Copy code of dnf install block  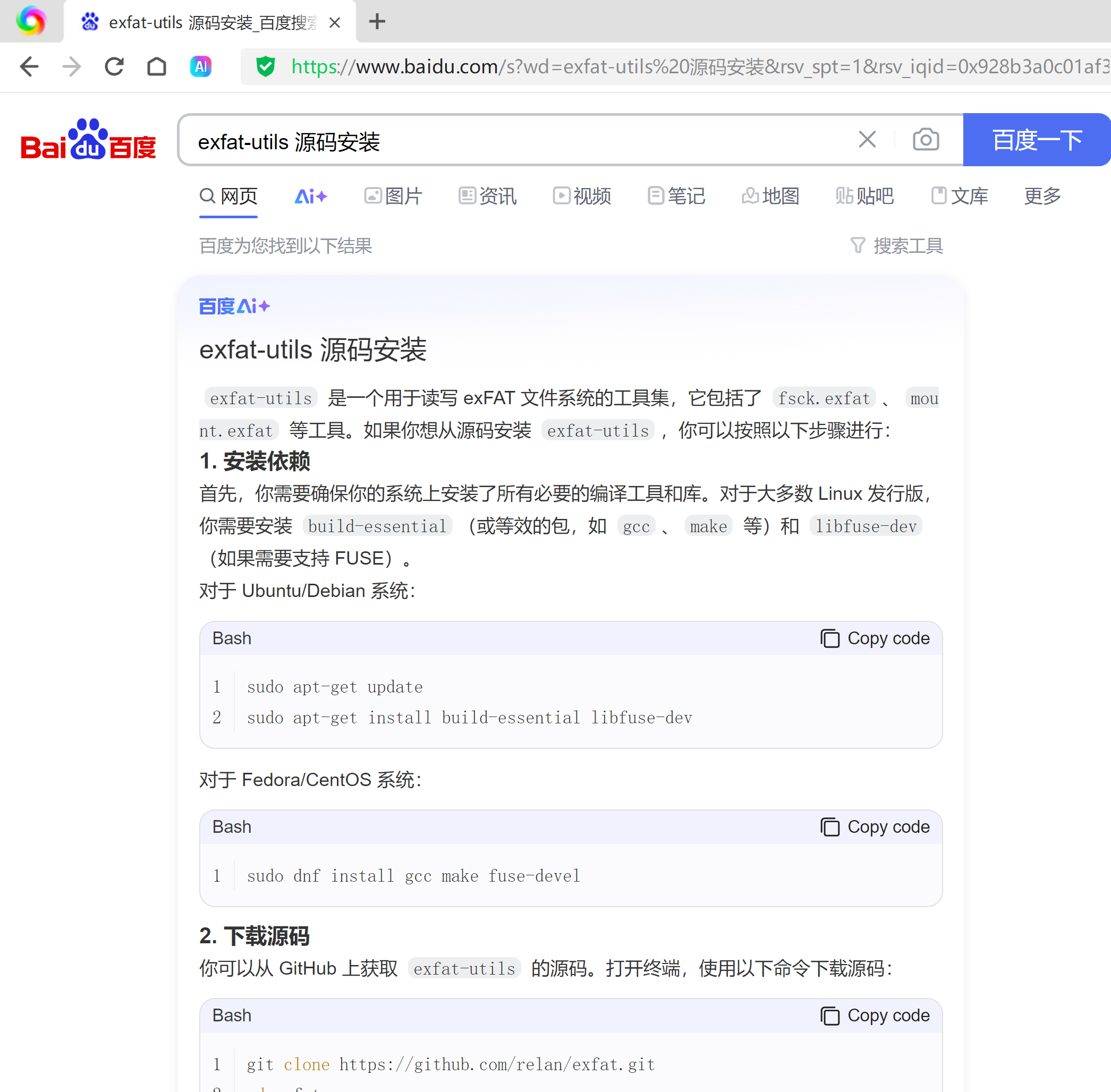tap(875, 827)
